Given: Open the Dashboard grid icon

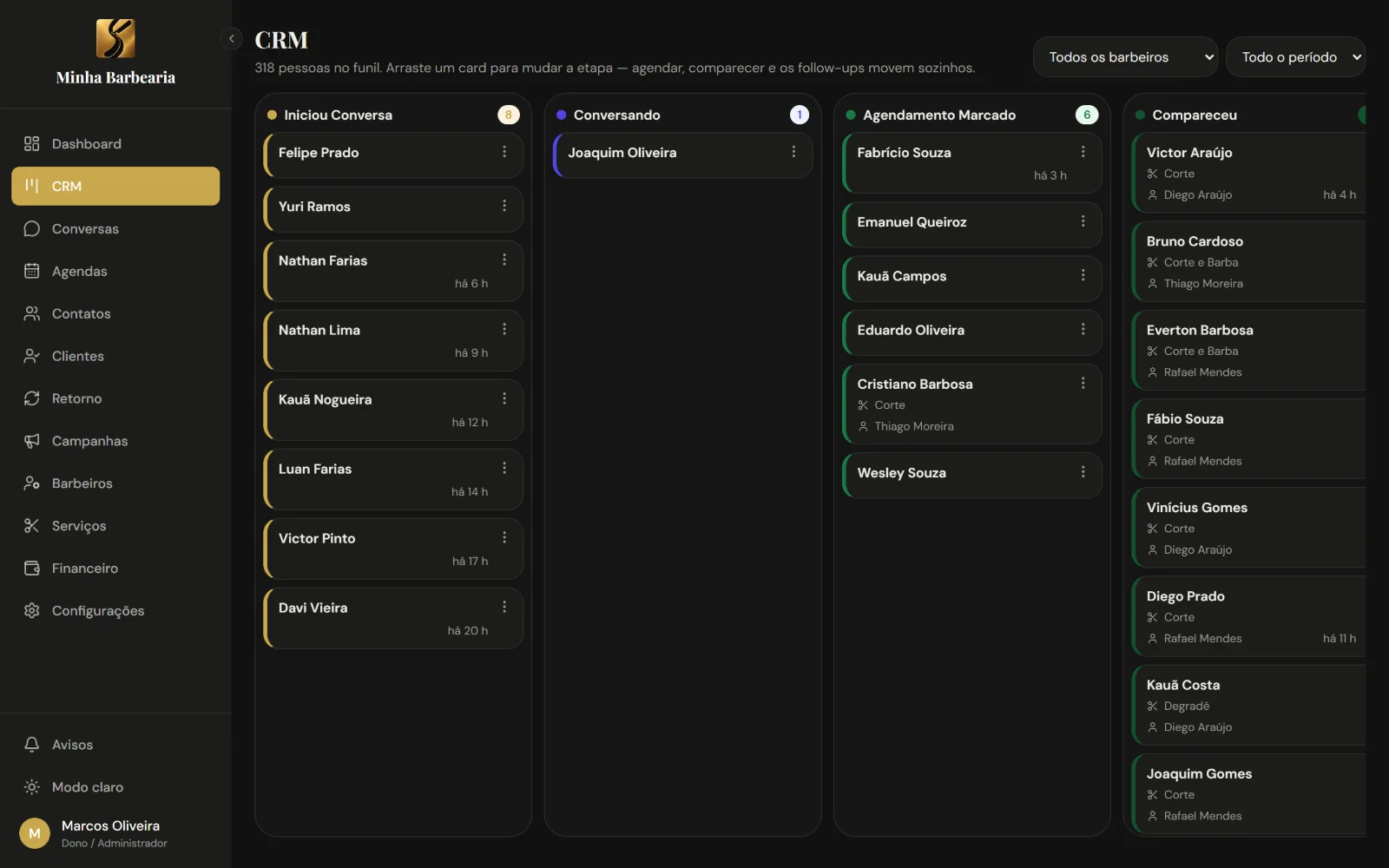Looking at the screenshot, I should coord(32,144).
